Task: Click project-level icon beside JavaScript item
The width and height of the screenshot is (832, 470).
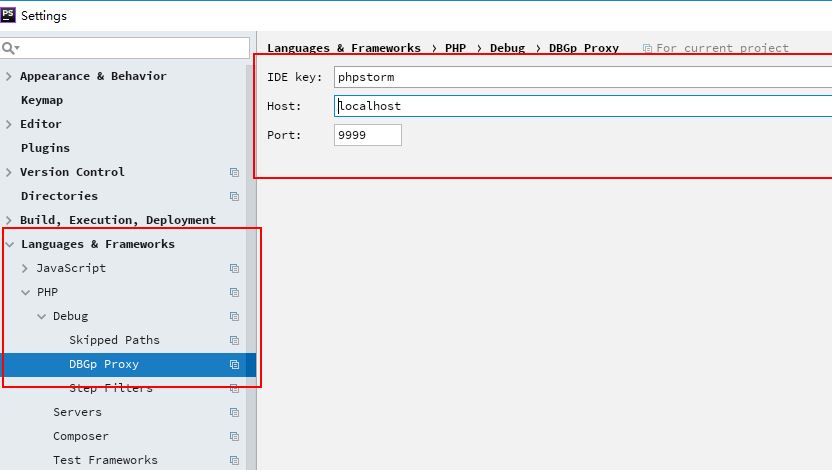Action: point(234,268)
